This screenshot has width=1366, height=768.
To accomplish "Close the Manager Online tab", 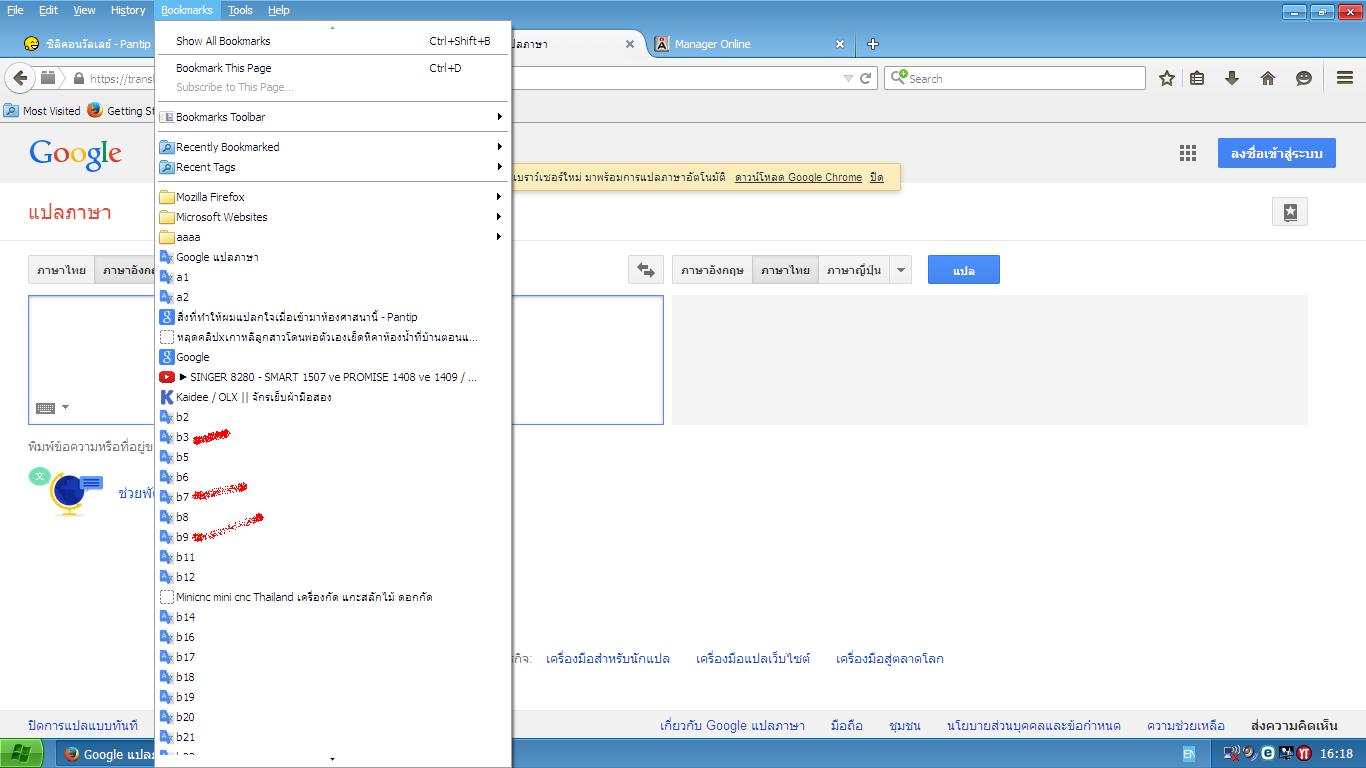I will pyautogui.click(x=840, y=44).
